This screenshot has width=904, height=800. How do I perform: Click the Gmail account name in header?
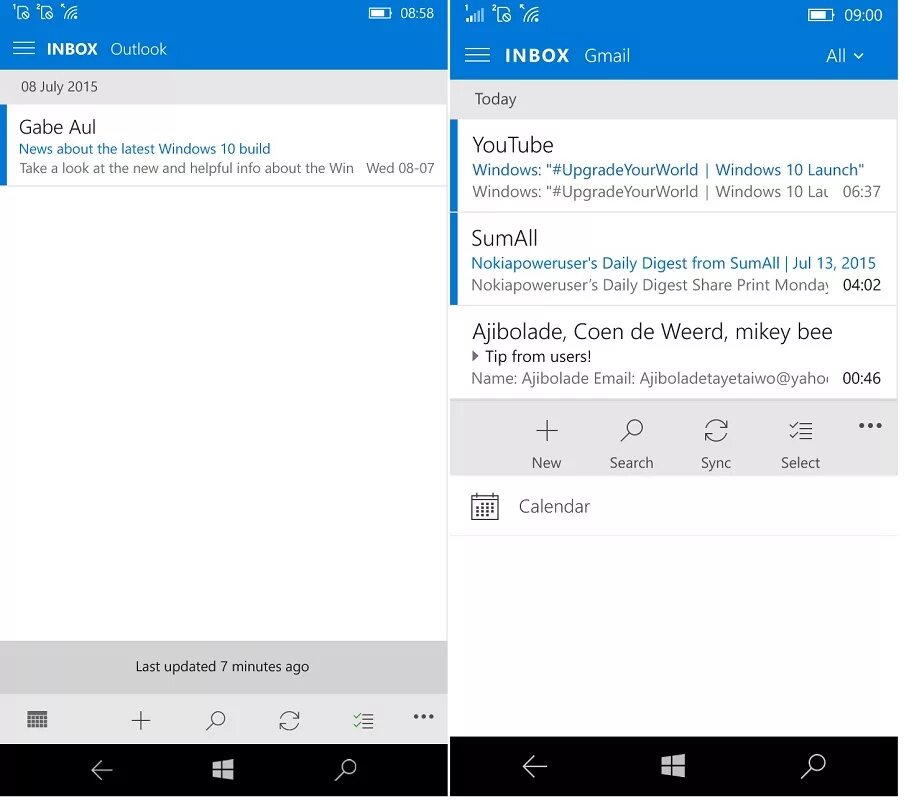click(x=607, y=56)
